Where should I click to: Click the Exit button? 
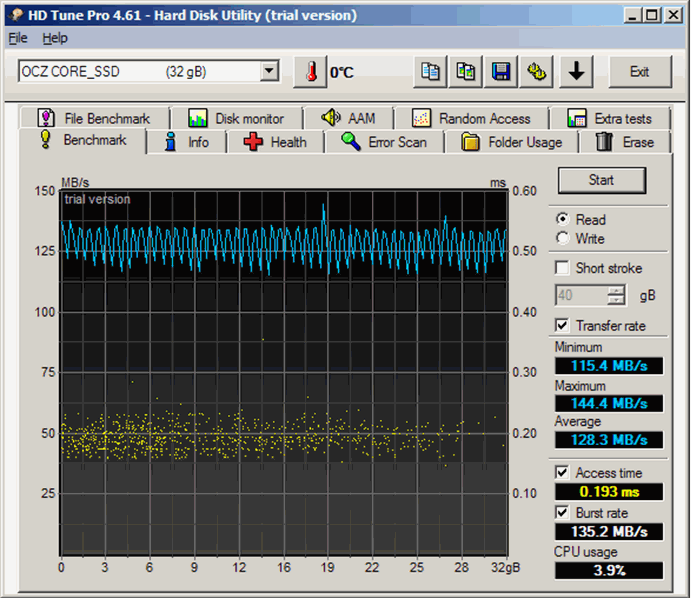click(640, 71)
